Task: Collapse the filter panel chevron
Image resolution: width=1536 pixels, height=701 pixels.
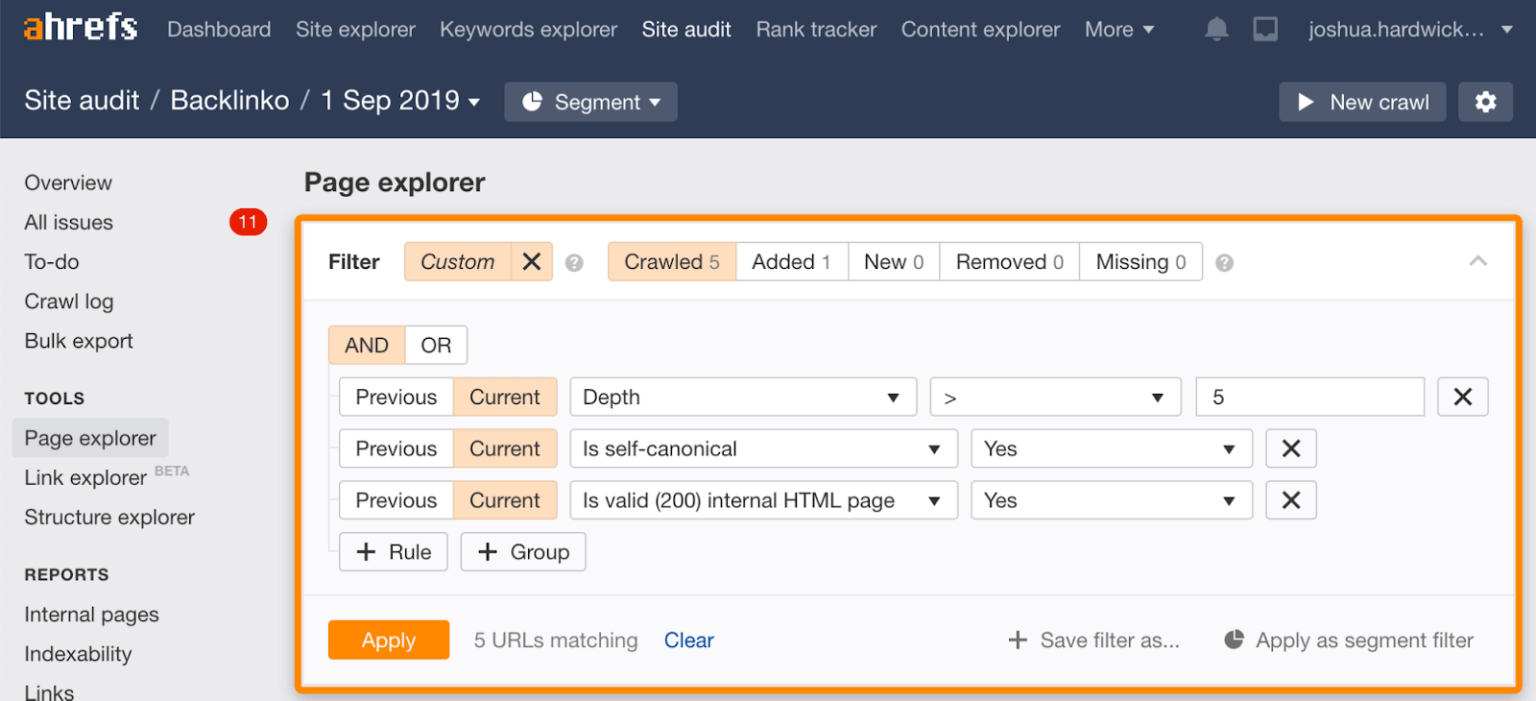Action: point(1478,261)
